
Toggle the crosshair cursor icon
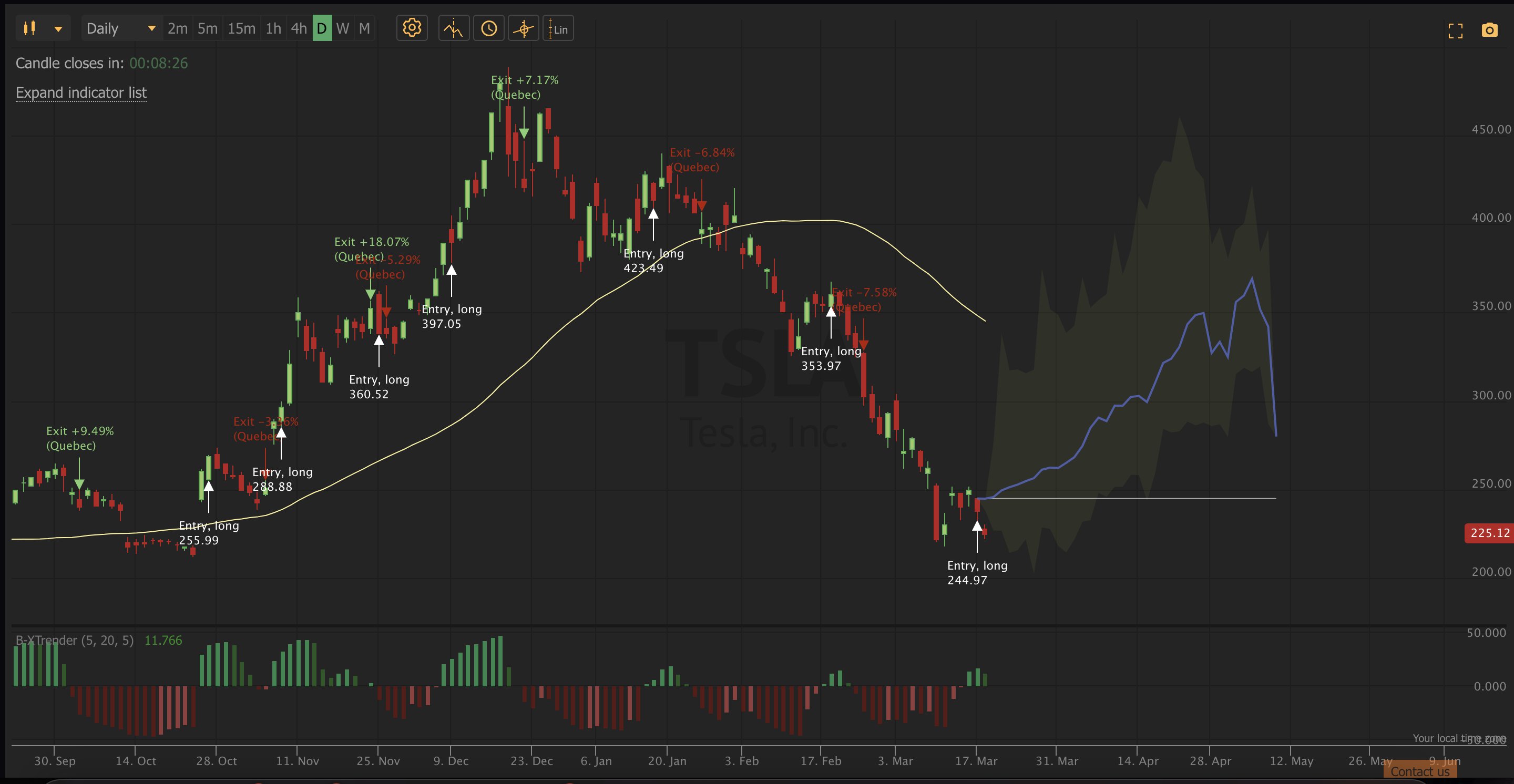point(523,28)
